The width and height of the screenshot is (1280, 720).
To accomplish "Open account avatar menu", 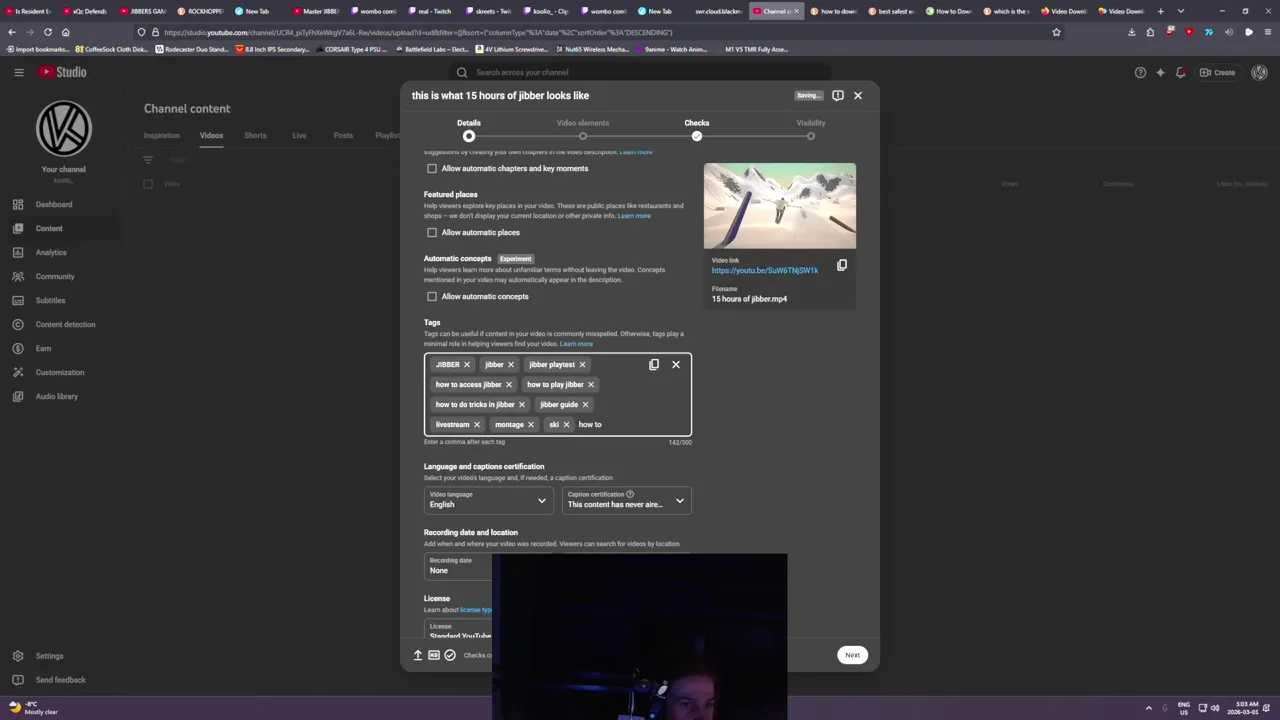I will click(x=1259, y=72).
